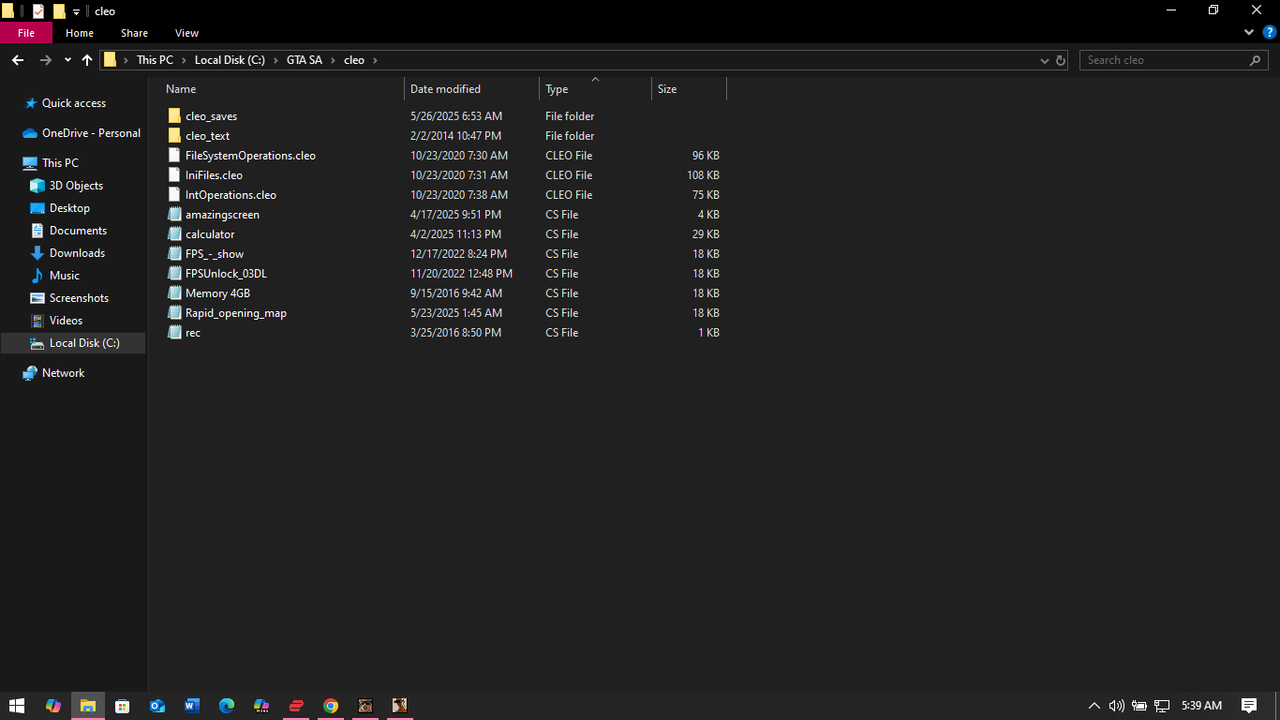Open Videos in the navigation pane
1280x720 pixels.
(66, 321)
